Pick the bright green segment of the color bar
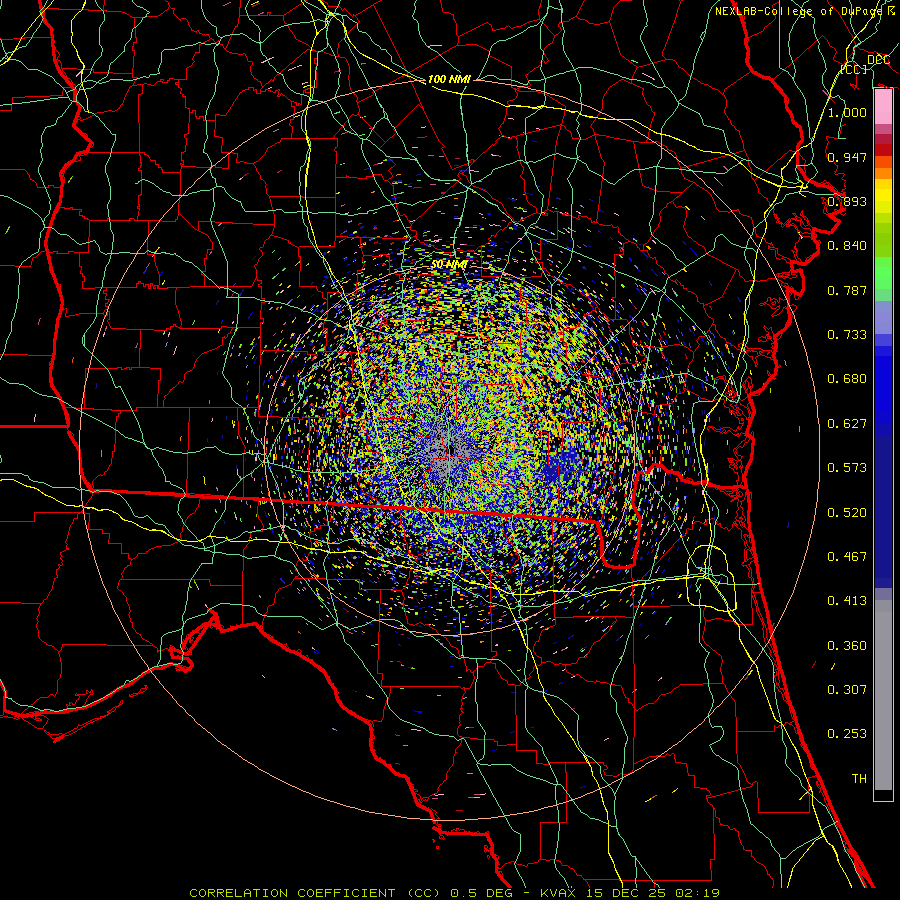Viewport: 900px width, 900px height. click(x=883, y=273)
